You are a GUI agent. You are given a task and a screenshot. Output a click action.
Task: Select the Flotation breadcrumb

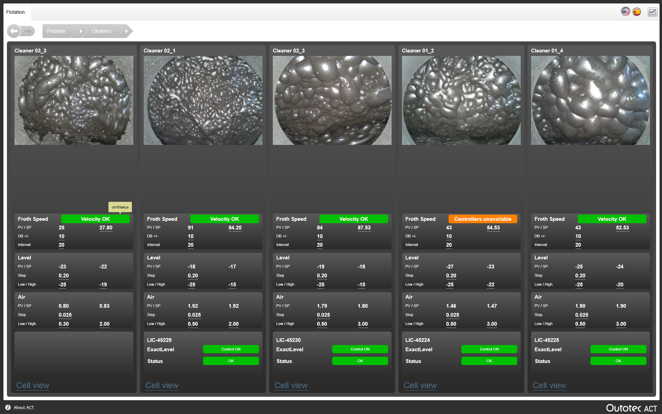click(56, 31)
